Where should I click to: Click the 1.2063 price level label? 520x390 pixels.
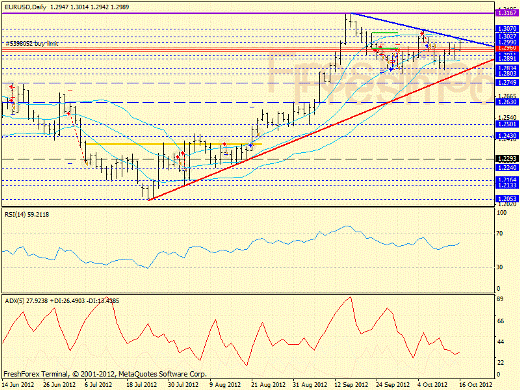tap(507, 199)
